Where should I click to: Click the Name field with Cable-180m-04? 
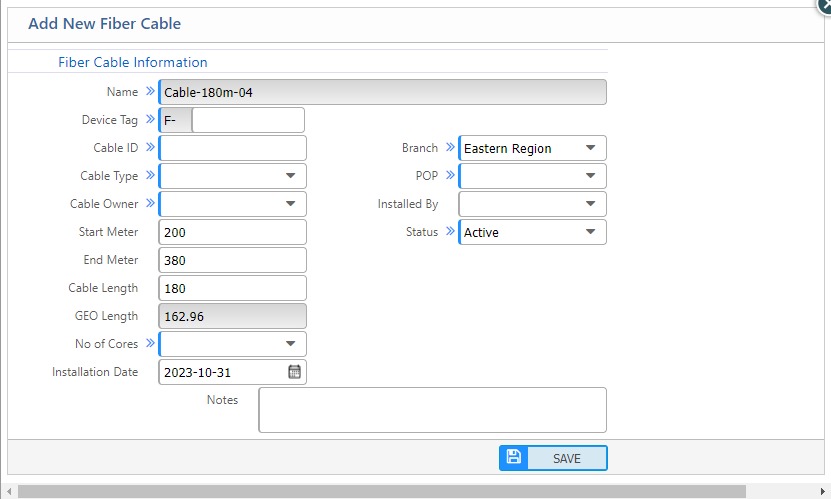[x=382, y=92]
